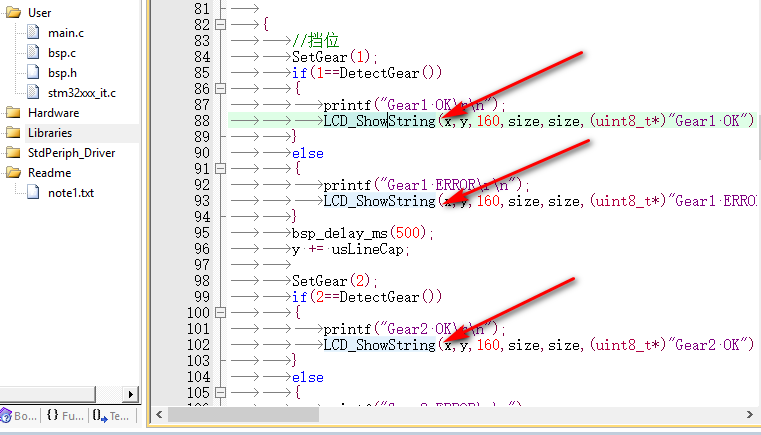This screenshot has width=761, height=435.
Task: Click LCD_ShowString on line 102
Action: 380,345
